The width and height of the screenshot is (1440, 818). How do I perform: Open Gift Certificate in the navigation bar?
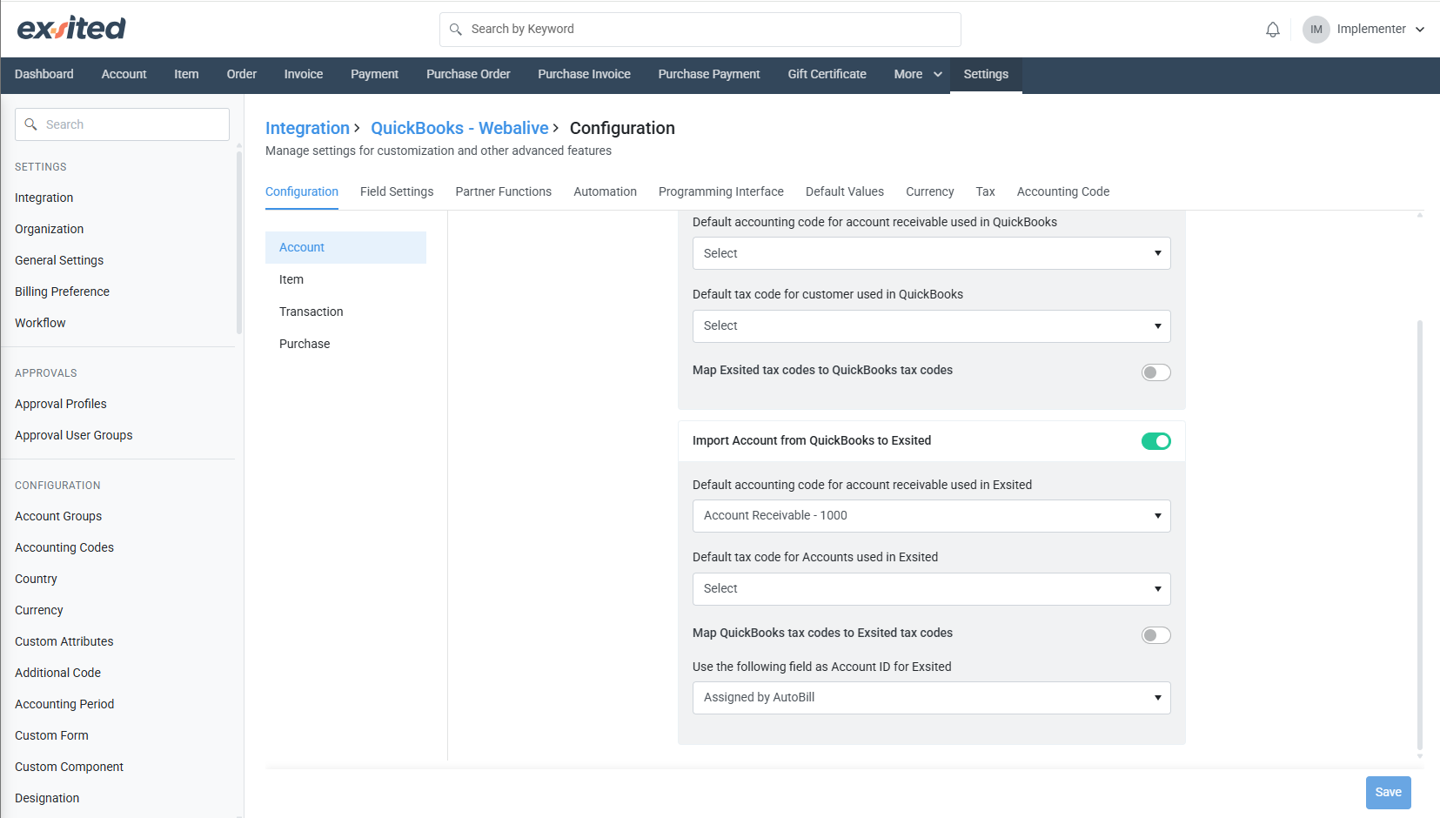(827, 74)
